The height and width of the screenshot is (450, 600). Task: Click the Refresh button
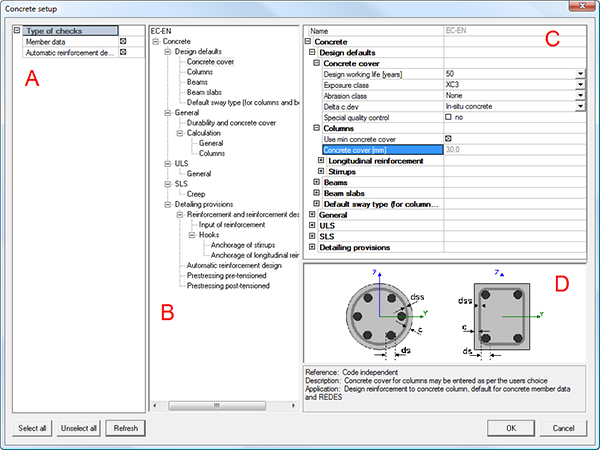(127, 428)
